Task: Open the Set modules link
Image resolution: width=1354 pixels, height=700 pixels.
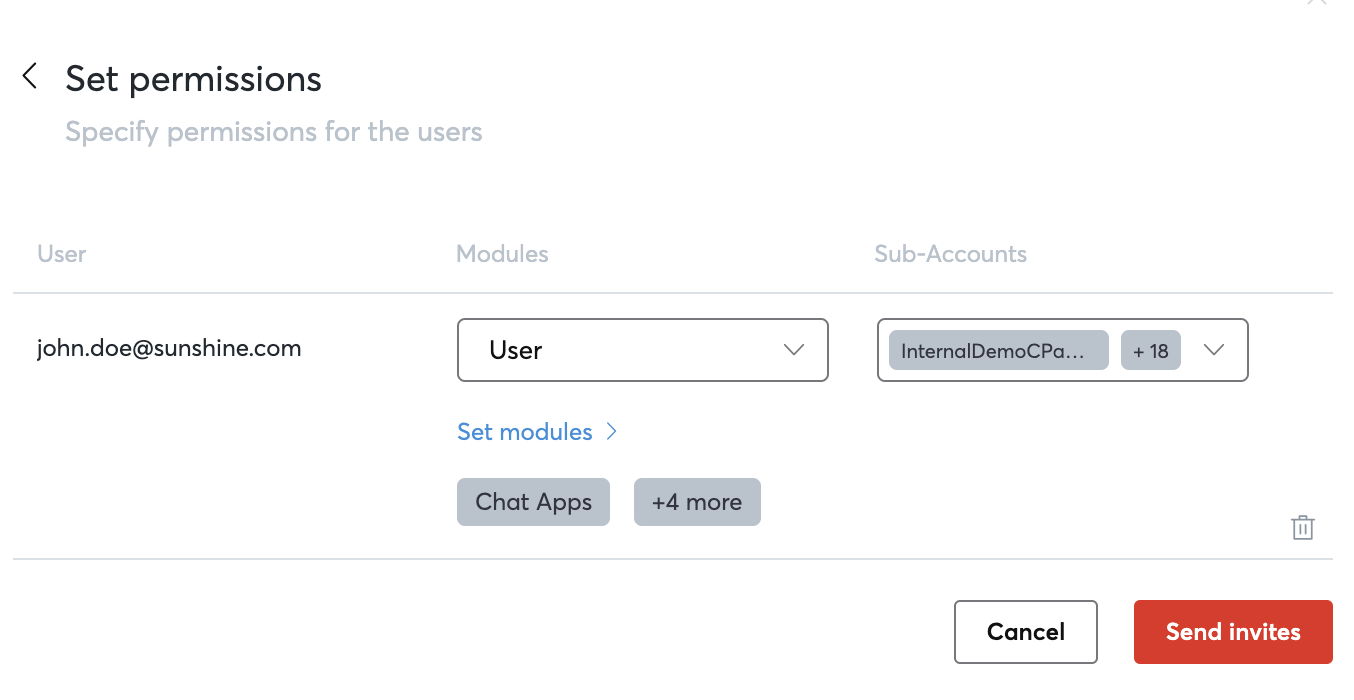Action: coord(525,432)
